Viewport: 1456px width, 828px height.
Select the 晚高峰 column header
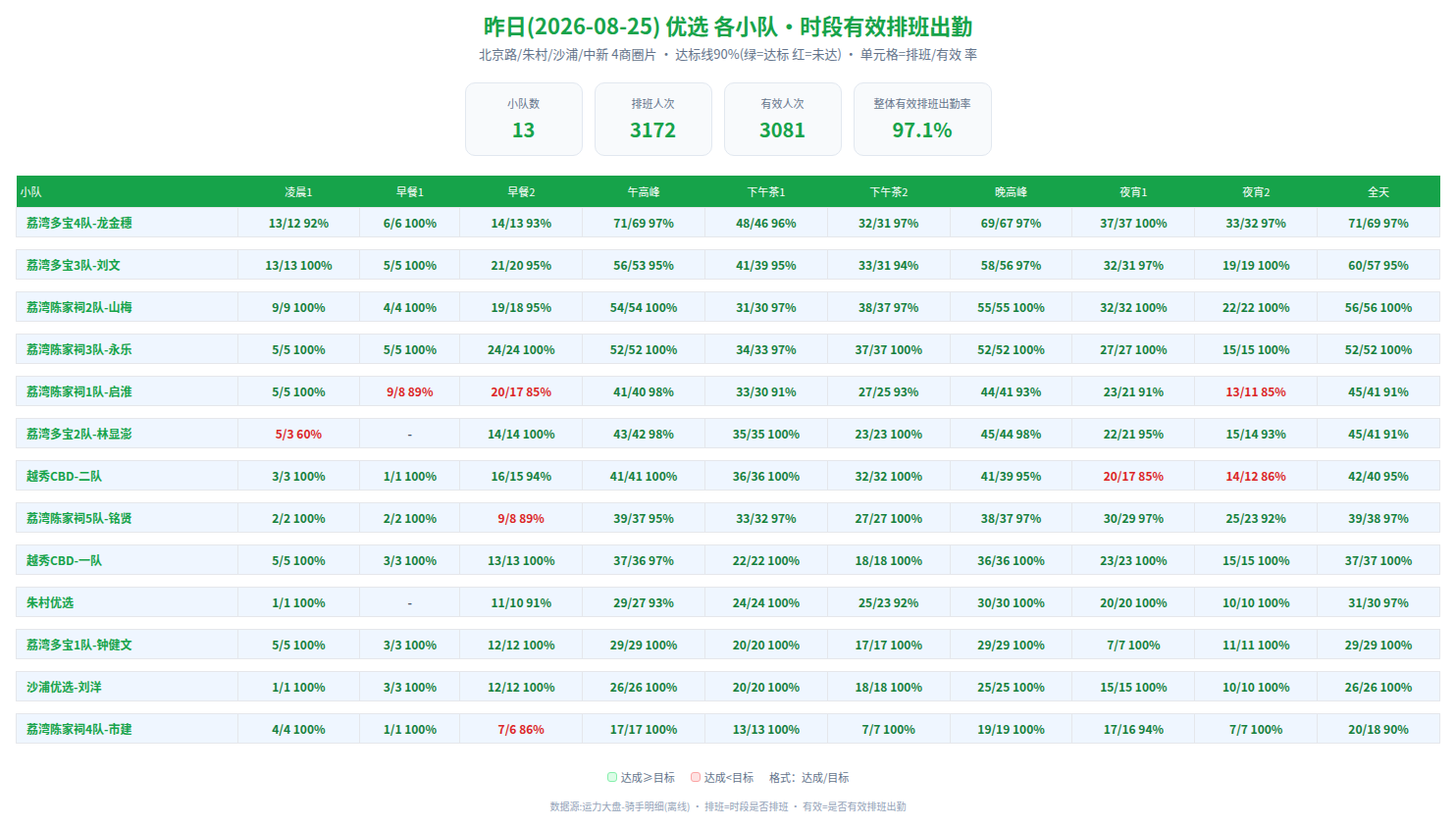pos(1011,191)
